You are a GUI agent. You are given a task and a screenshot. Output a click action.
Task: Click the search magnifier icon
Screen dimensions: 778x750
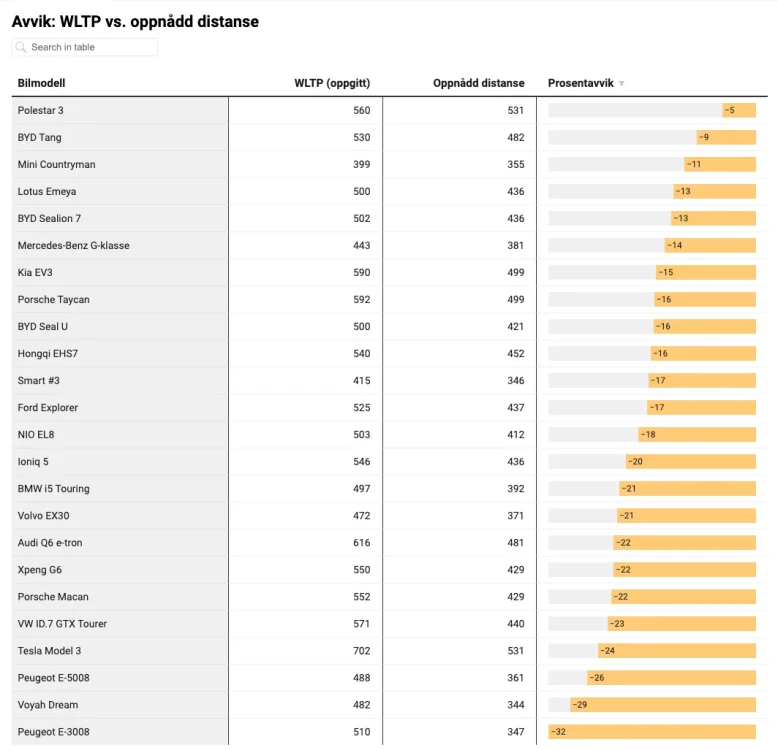point(21,47)
